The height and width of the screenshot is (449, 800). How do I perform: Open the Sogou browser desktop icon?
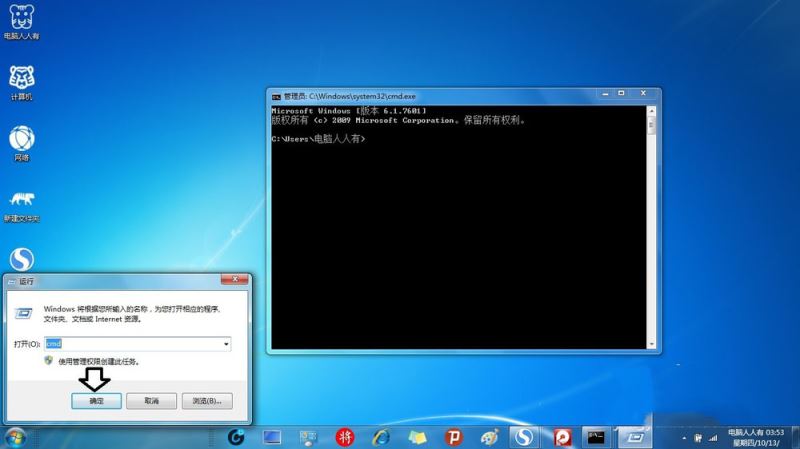pyautogui.click(x=21, y=259)
